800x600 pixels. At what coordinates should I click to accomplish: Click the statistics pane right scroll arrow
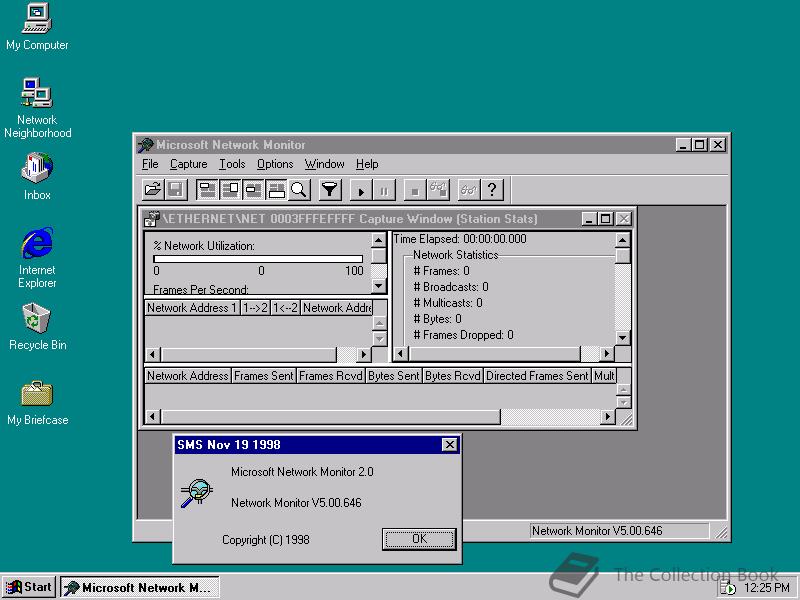coord(606,353)
